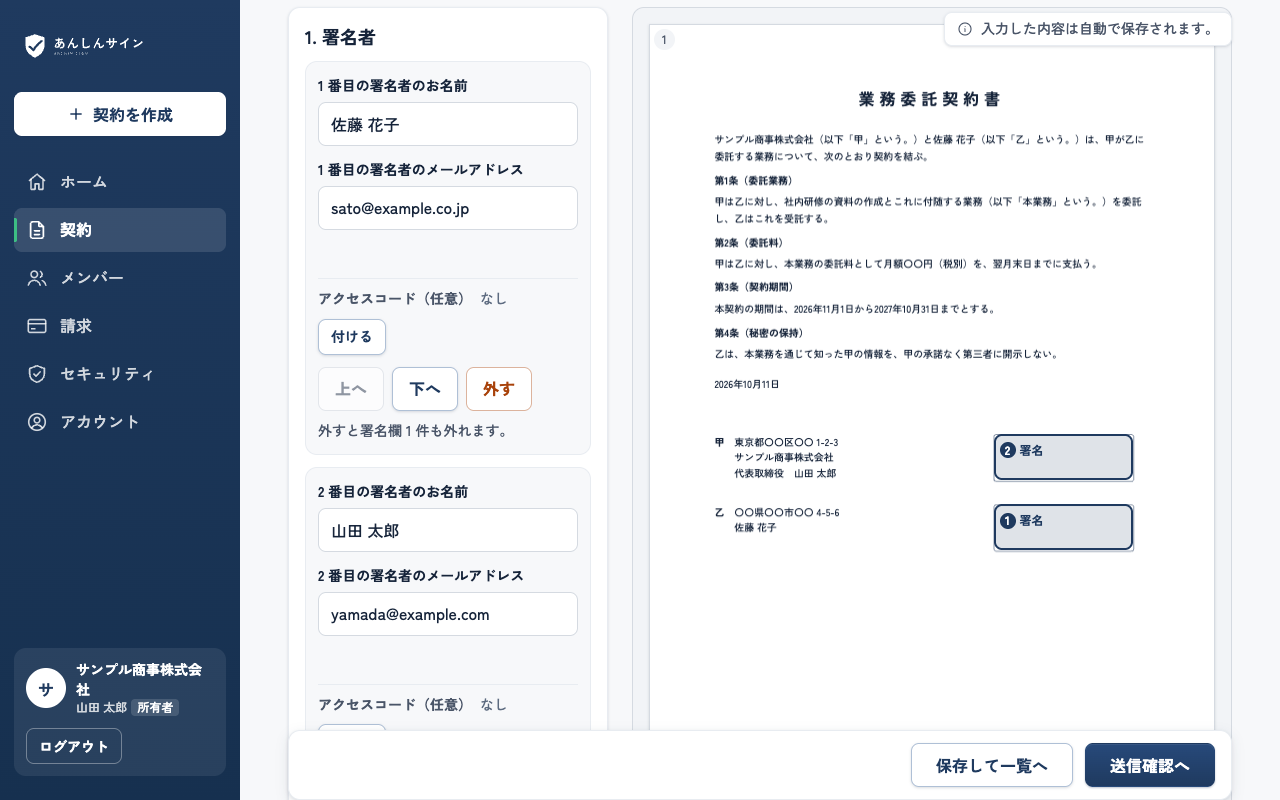Image resolution: width=1280 pixels, height=800 pixels.
Task: Click the 第1条（委託業務） heading in the document
Action: tap(753, 181)
